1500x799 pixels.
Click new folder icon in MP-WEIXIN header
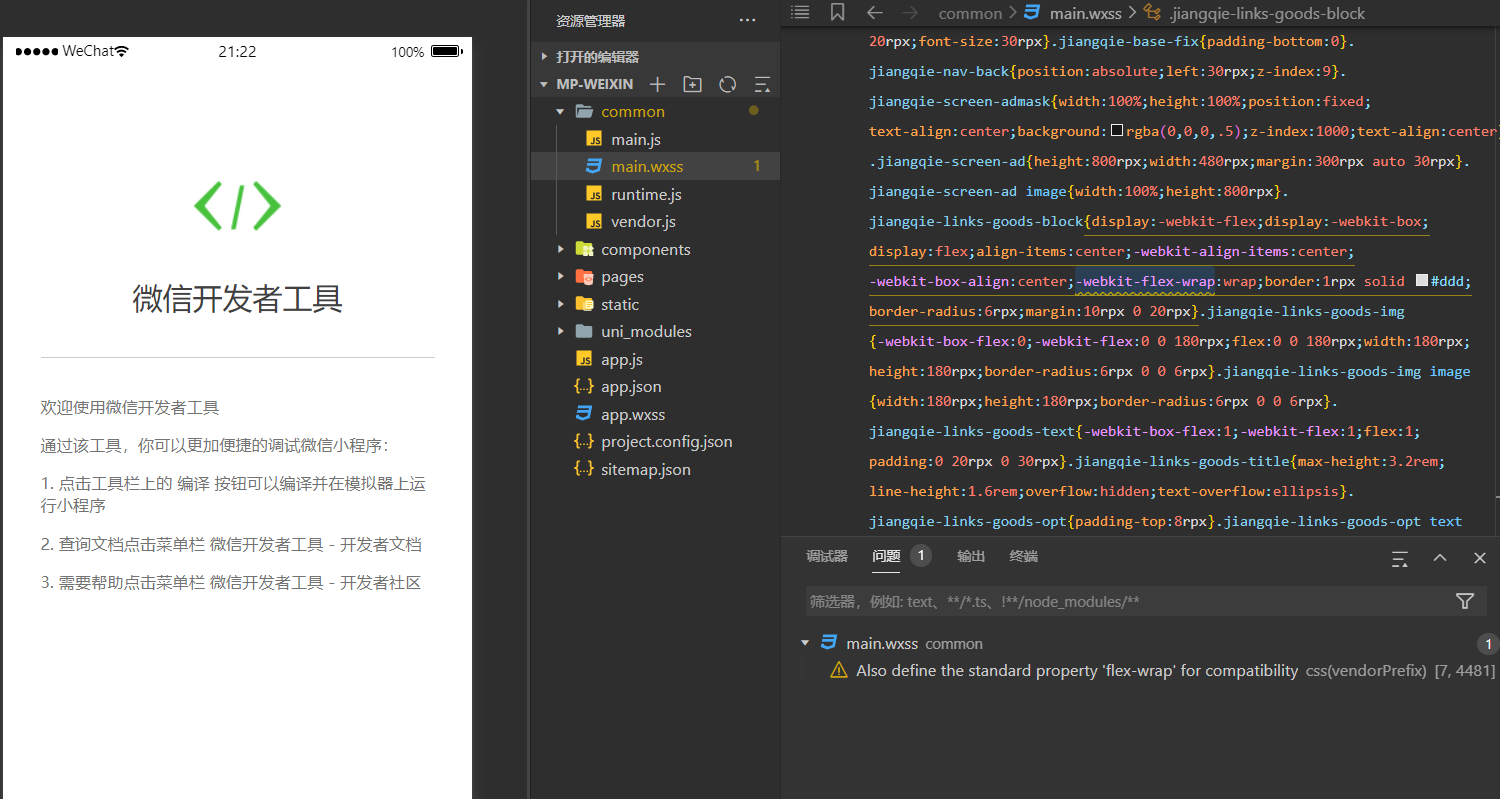692,84
